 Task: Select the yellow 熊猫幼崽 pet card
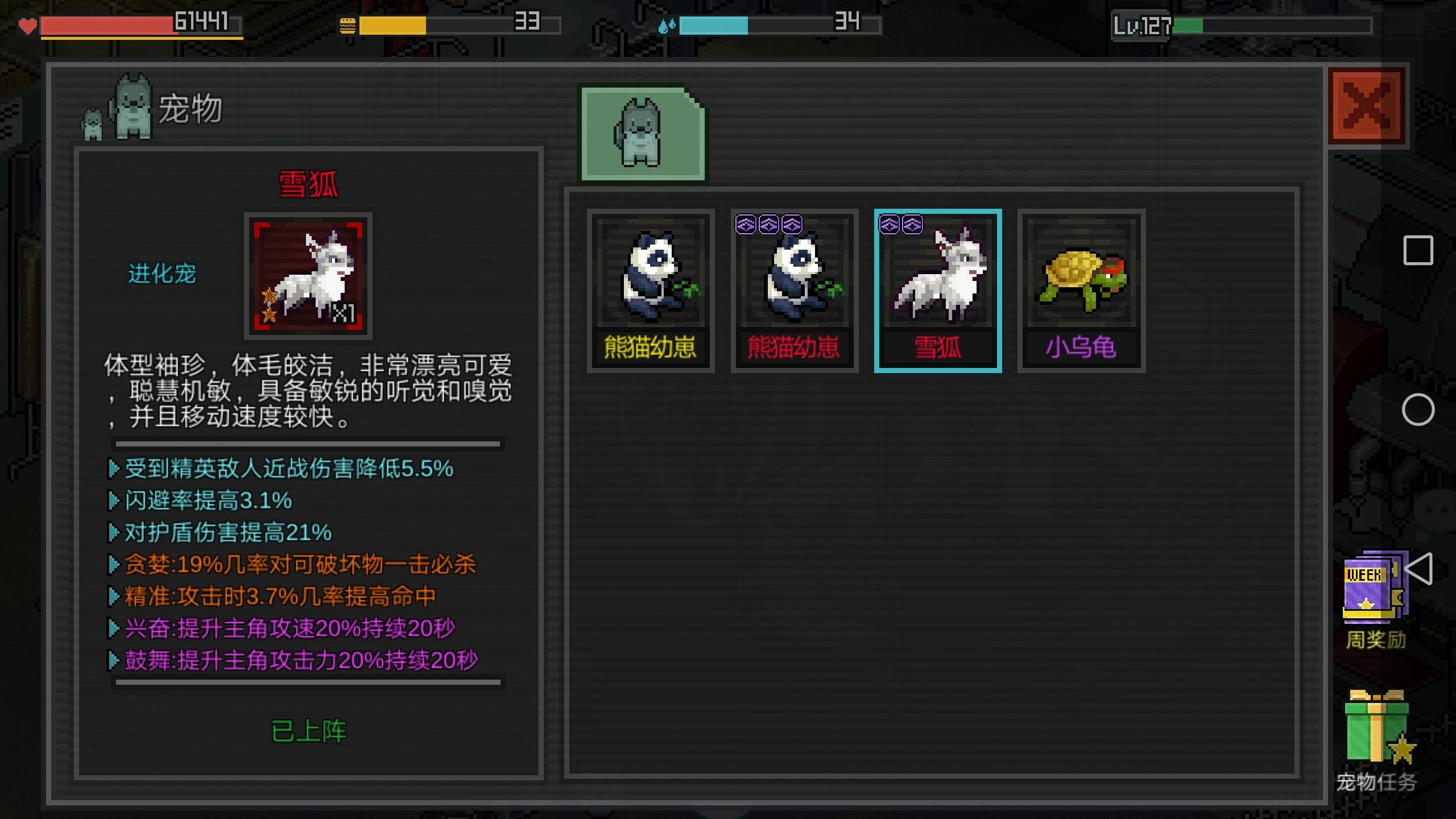click(x=651, y=291)
